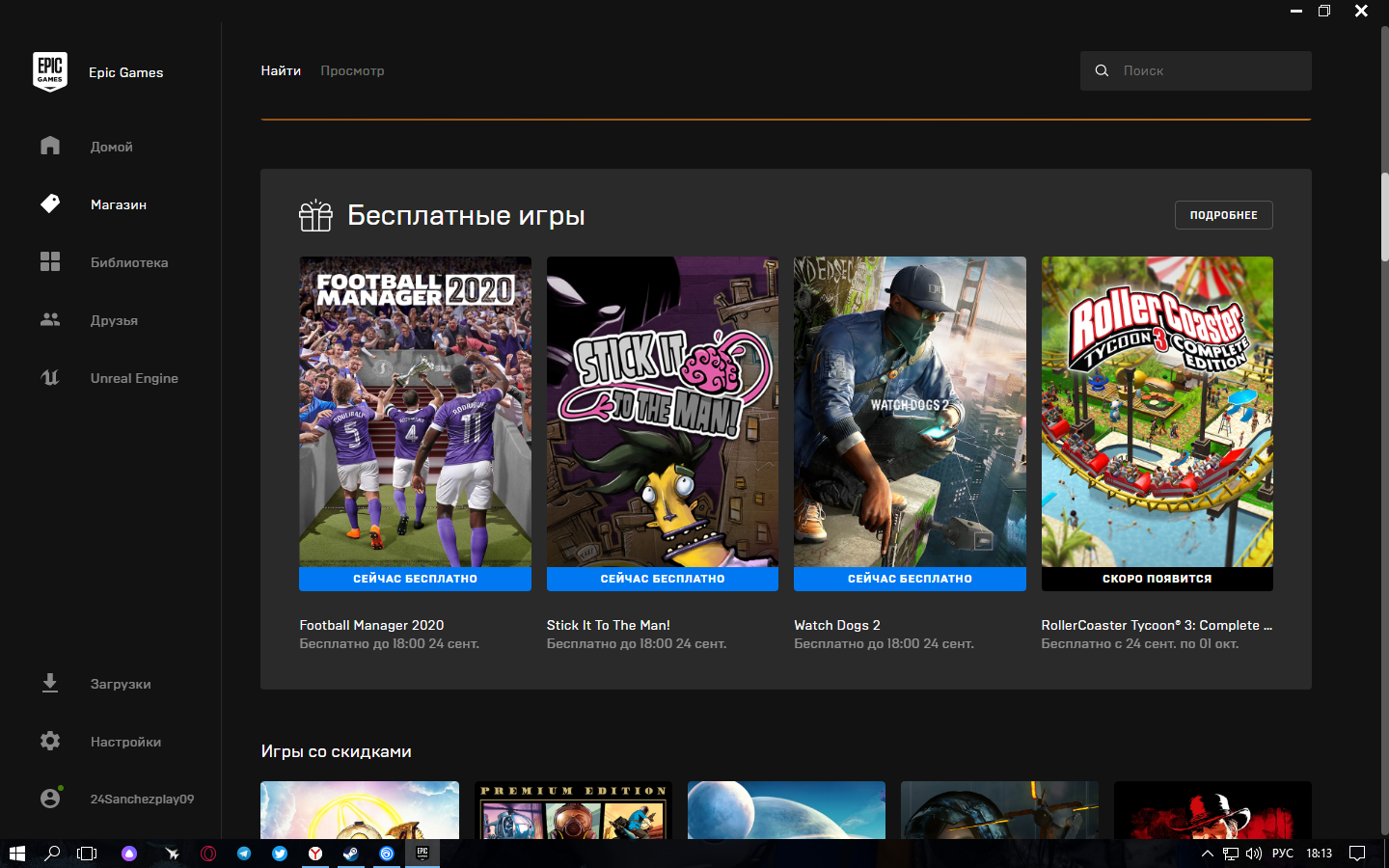The height and width of the screenshot is (868, 1389).
Task: Open the Football Manager 2020 cover thumbnail
Action: click(415, 412)
